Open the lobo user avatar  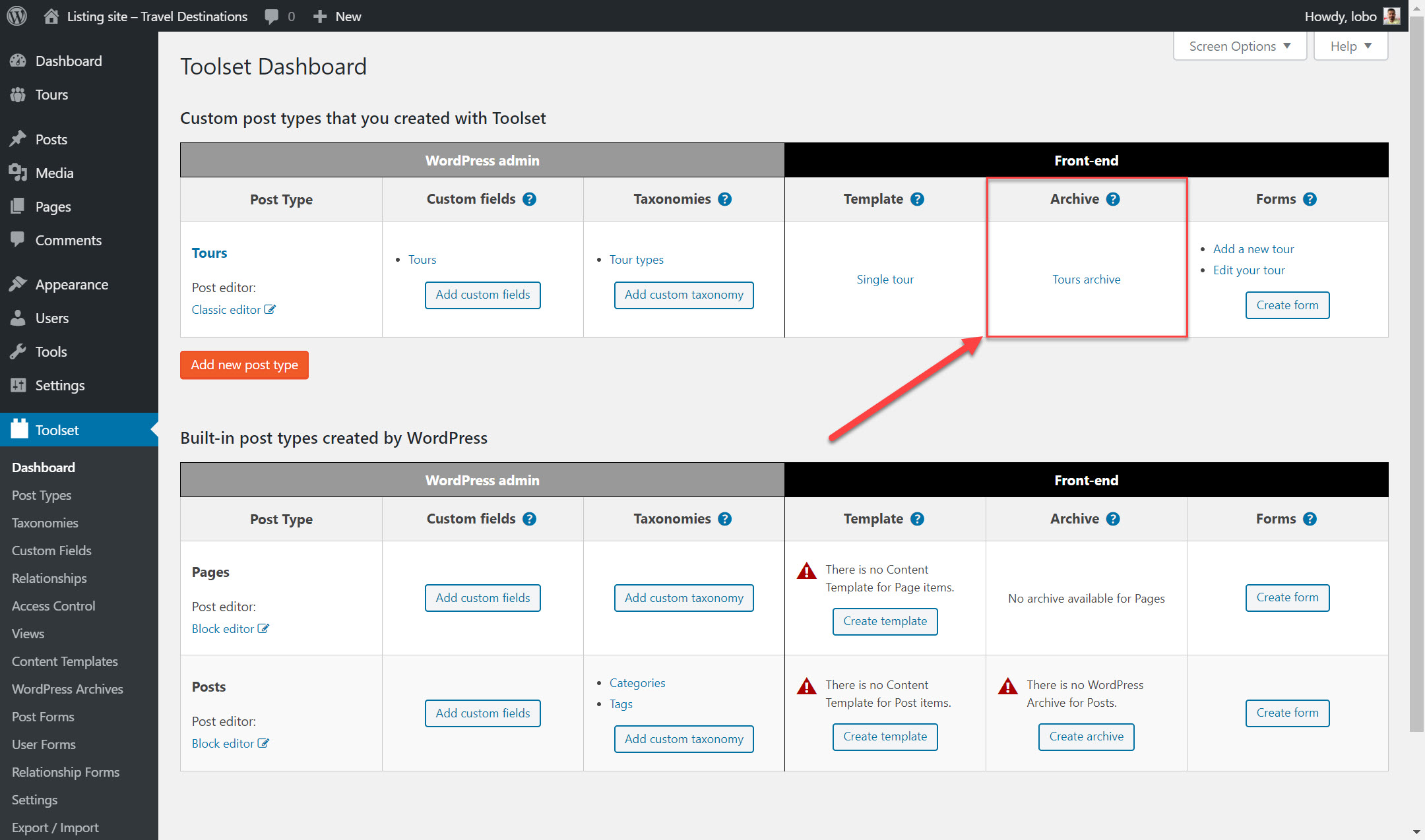point(1391,16)
